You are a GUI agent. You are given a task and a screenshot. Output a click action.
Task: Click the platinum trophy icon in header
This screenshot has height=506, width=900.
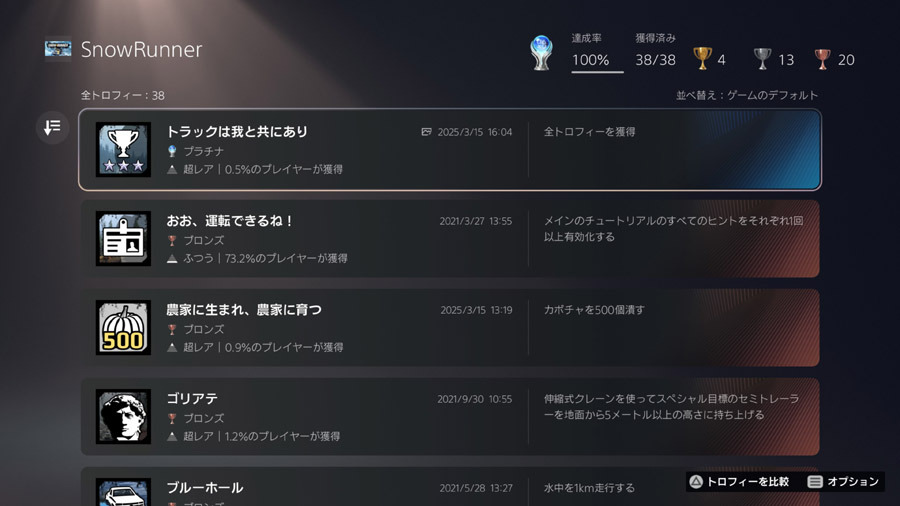point(541,53)
